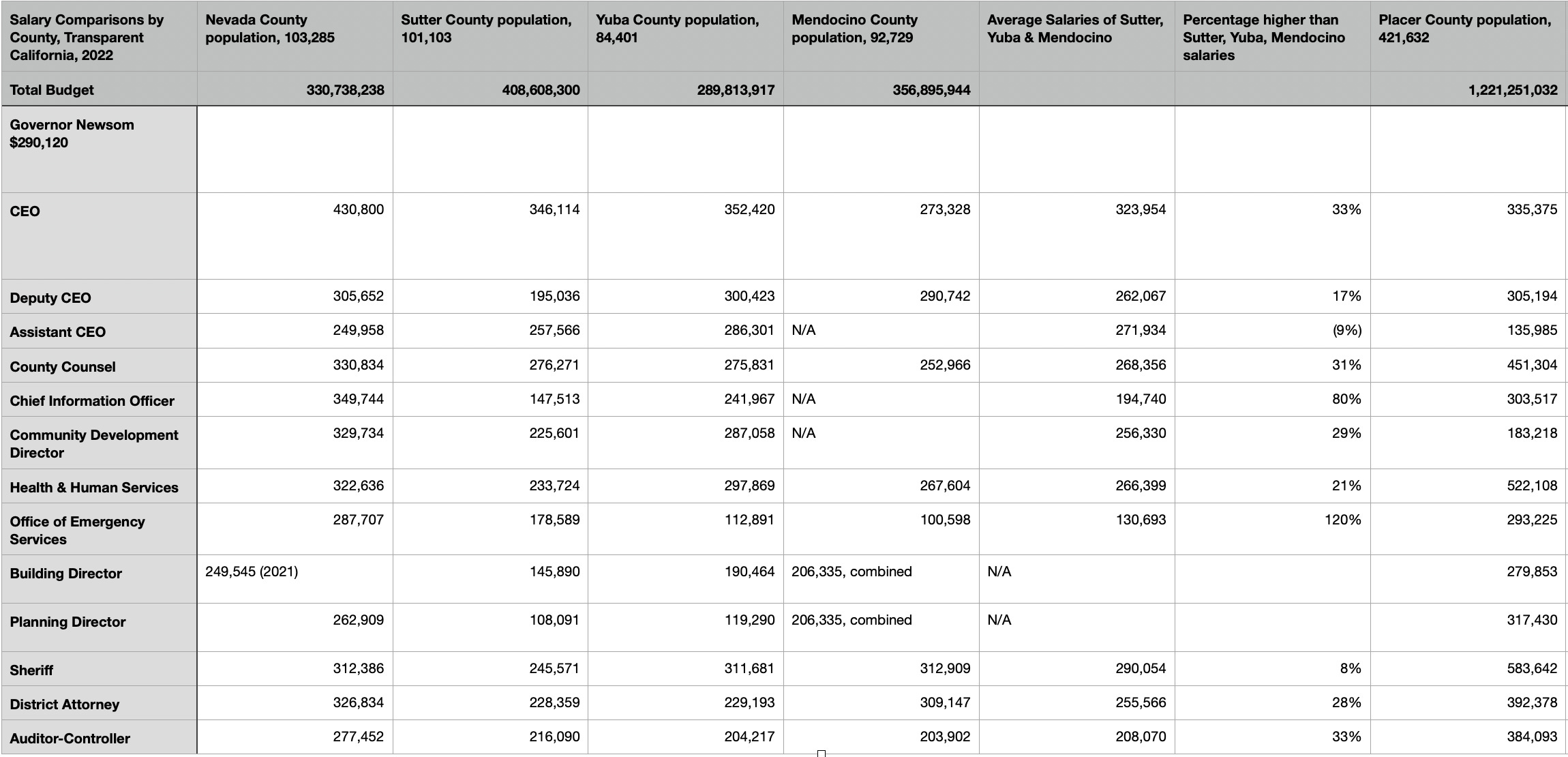Screen dimensions: 1568x757
Task: Select Placer County Counsel 451,304
Action: click(x=1532, y=365)
